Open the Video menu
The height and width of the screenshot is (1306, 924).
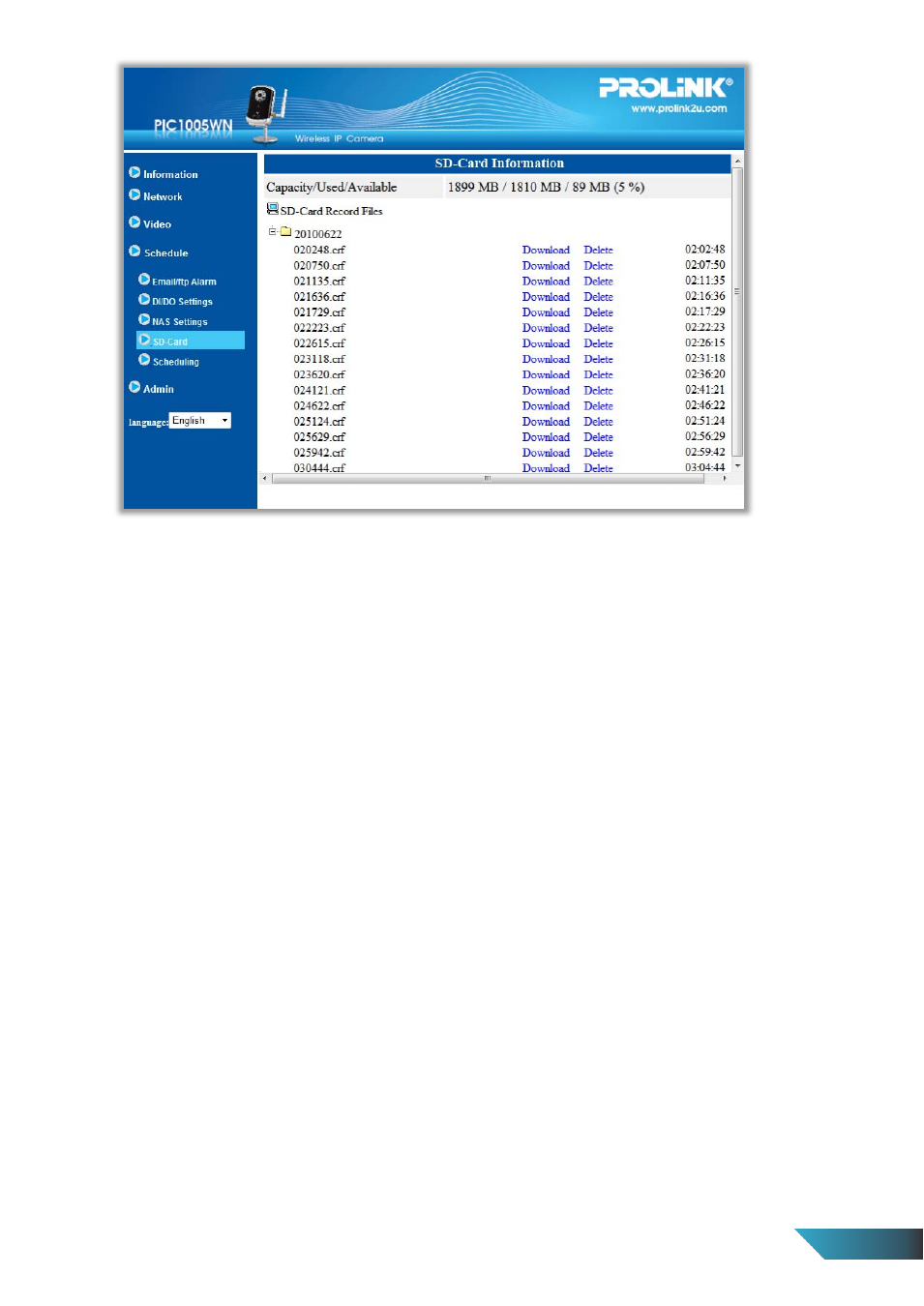157,224
